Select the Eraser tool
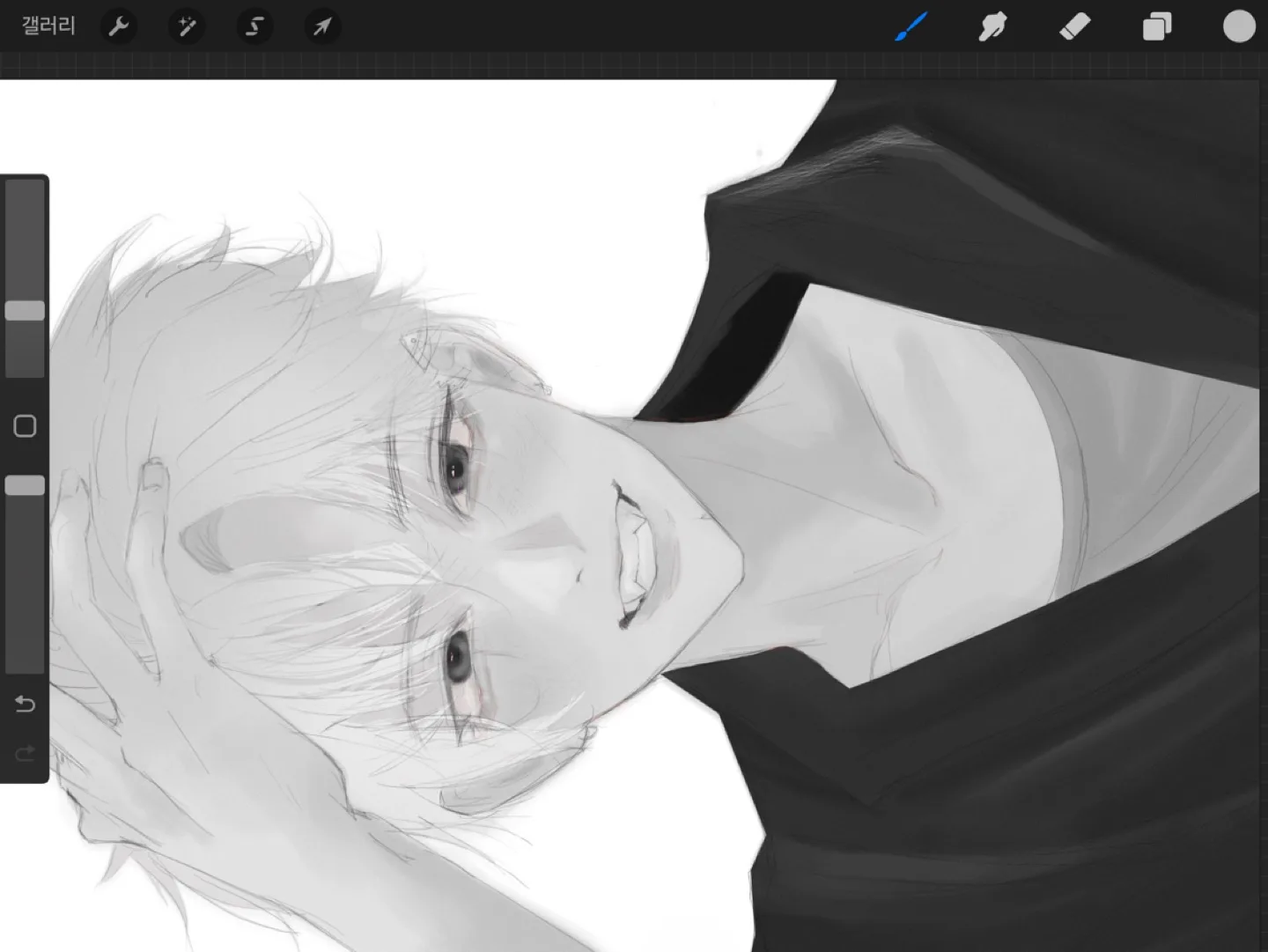The width and height of the screenshot is (1268, 952). (x=1074, y=26)
